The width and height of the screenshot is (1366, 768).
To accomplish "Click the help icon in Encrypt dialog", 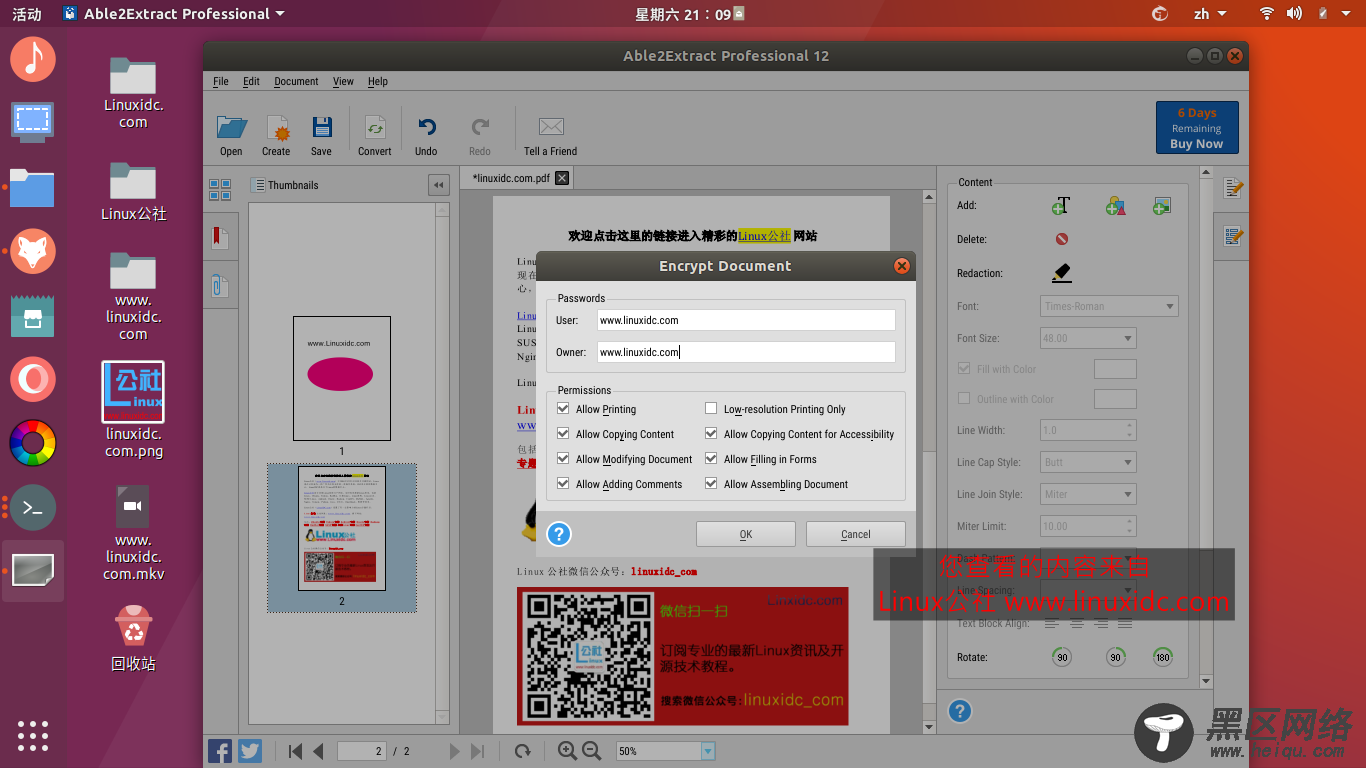I will tap(559, 534).
